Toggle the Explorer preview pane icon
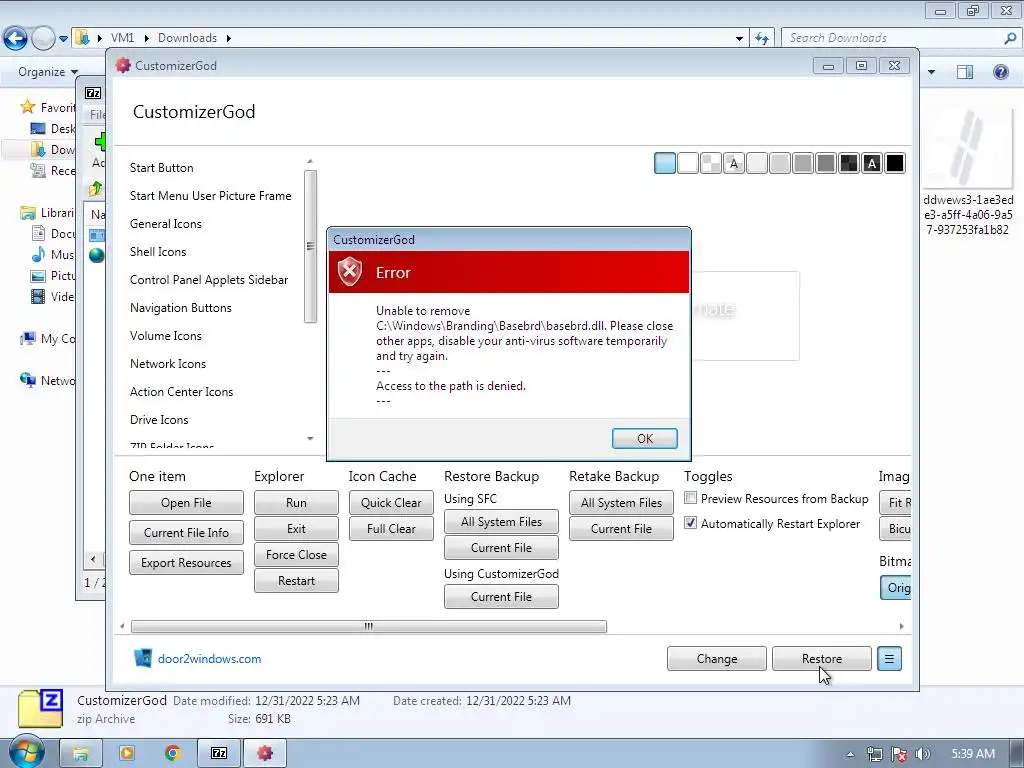The height and width of the screenshot is (768, 1024). click(x=965, y=72)
